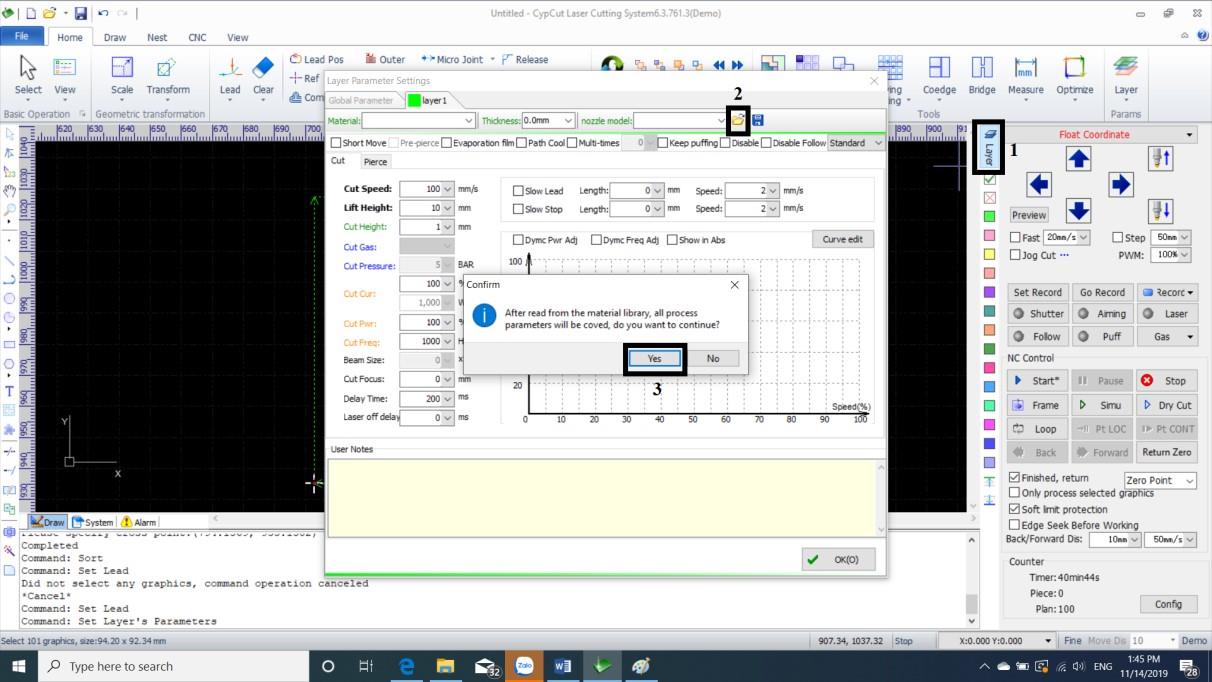Click the Curve edit button
The height and width of the screenshot is (682, 1212).
[x=842, y=239]
